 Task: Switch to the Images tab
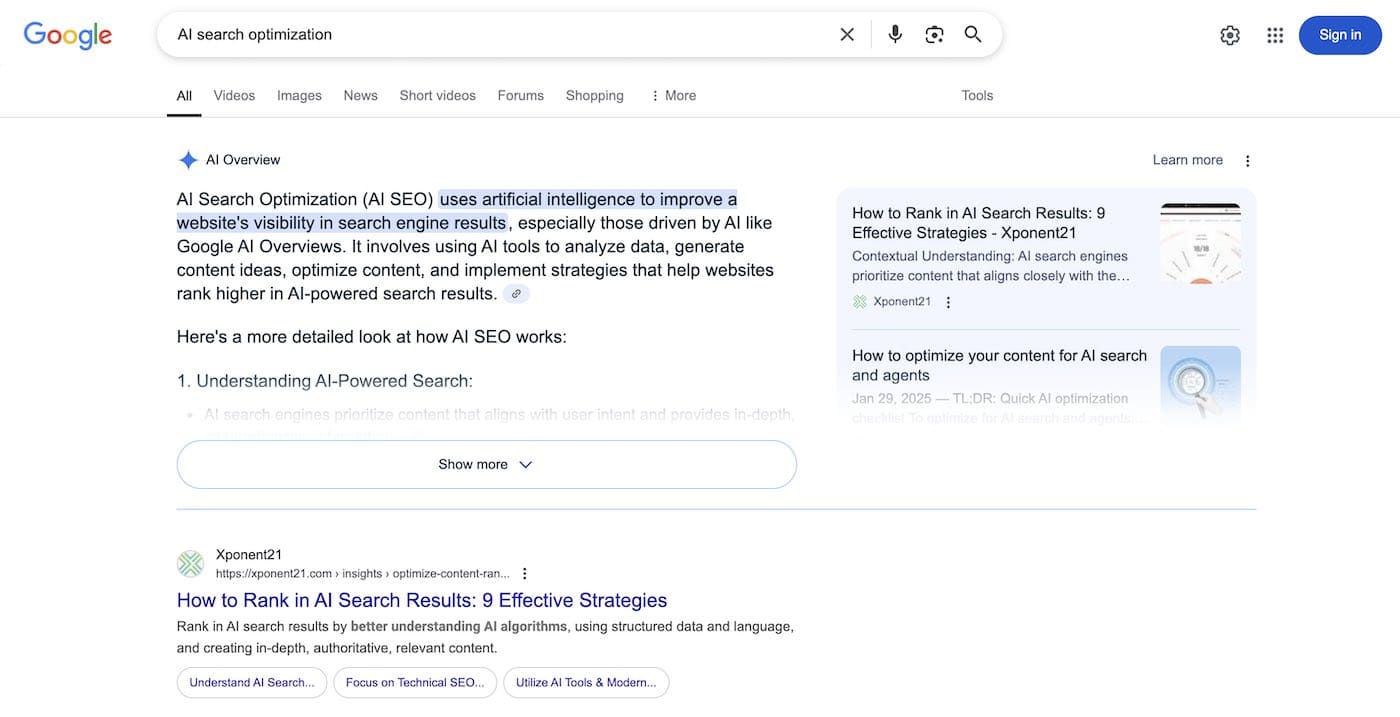[298, 95]
